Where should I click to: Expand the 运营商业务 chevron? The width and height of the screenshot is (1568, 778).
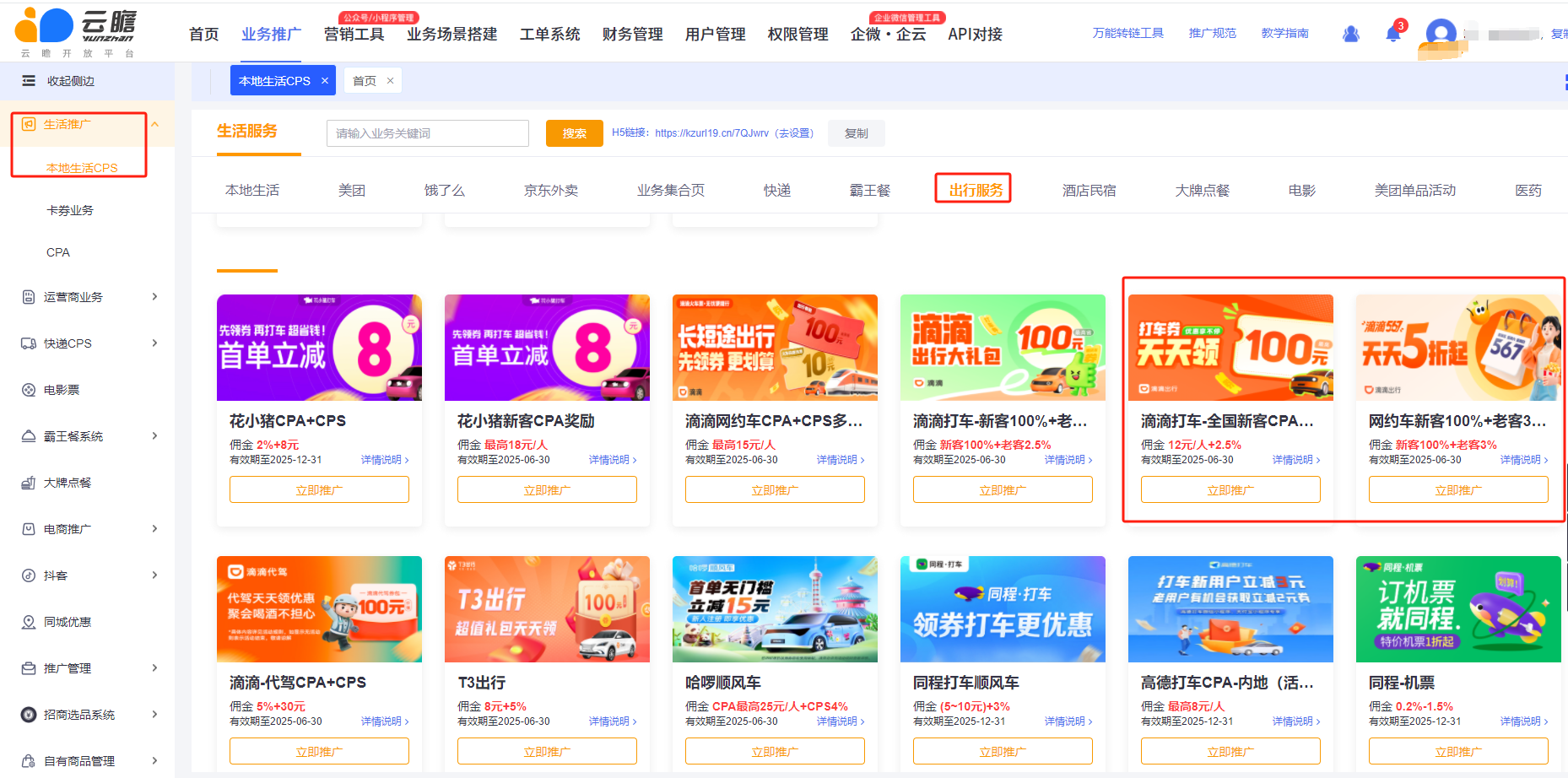(155, 297)
